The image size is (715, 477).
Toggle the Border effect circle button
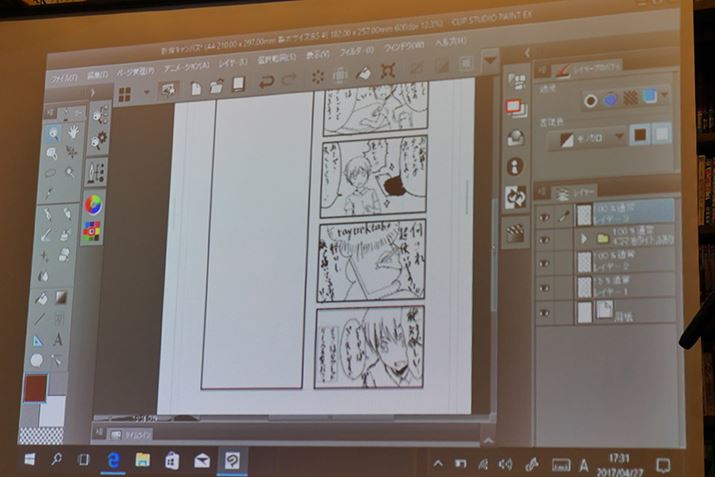(591, 101)
